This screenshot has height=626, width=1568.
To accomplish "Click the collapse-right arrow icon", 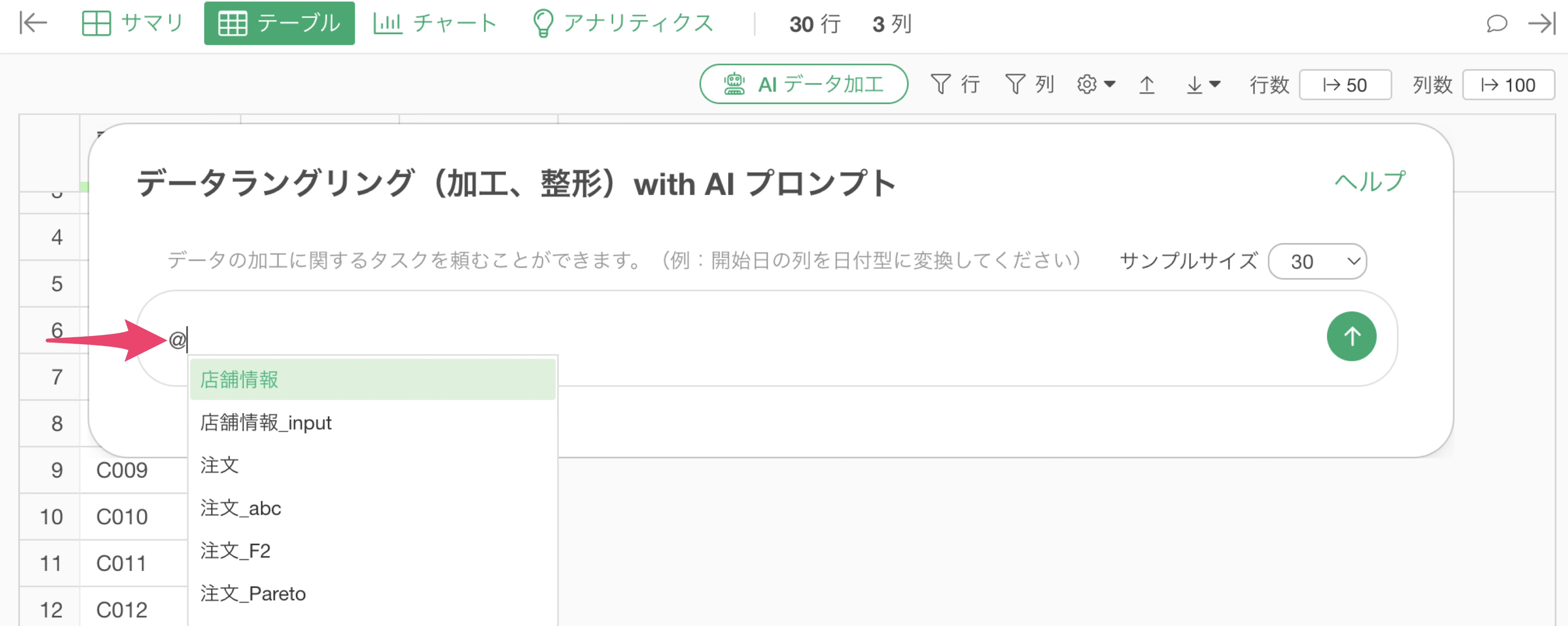I will tap(1542, 23).
